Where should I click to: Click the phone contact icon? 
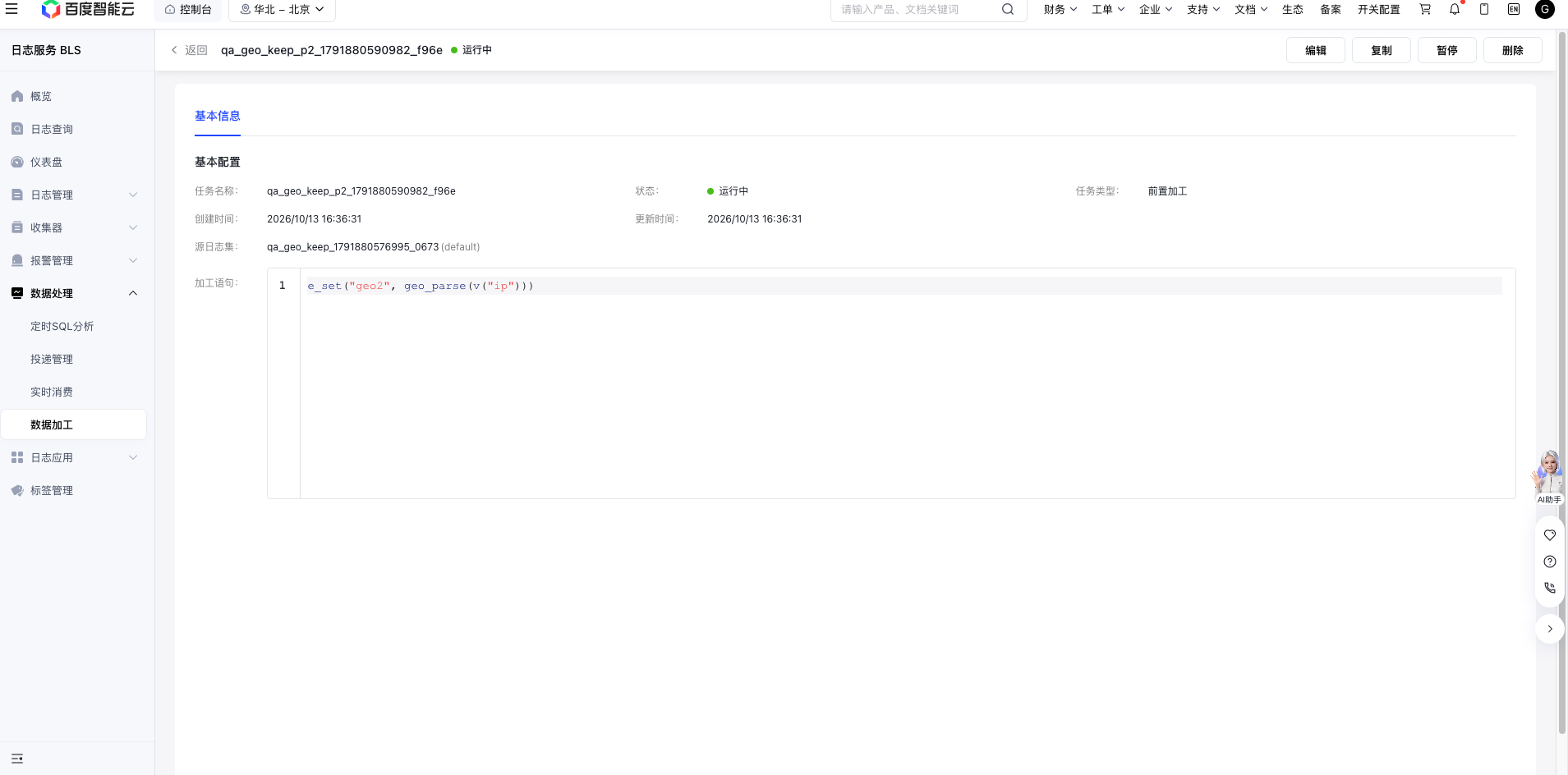(x=1550, y=588)
